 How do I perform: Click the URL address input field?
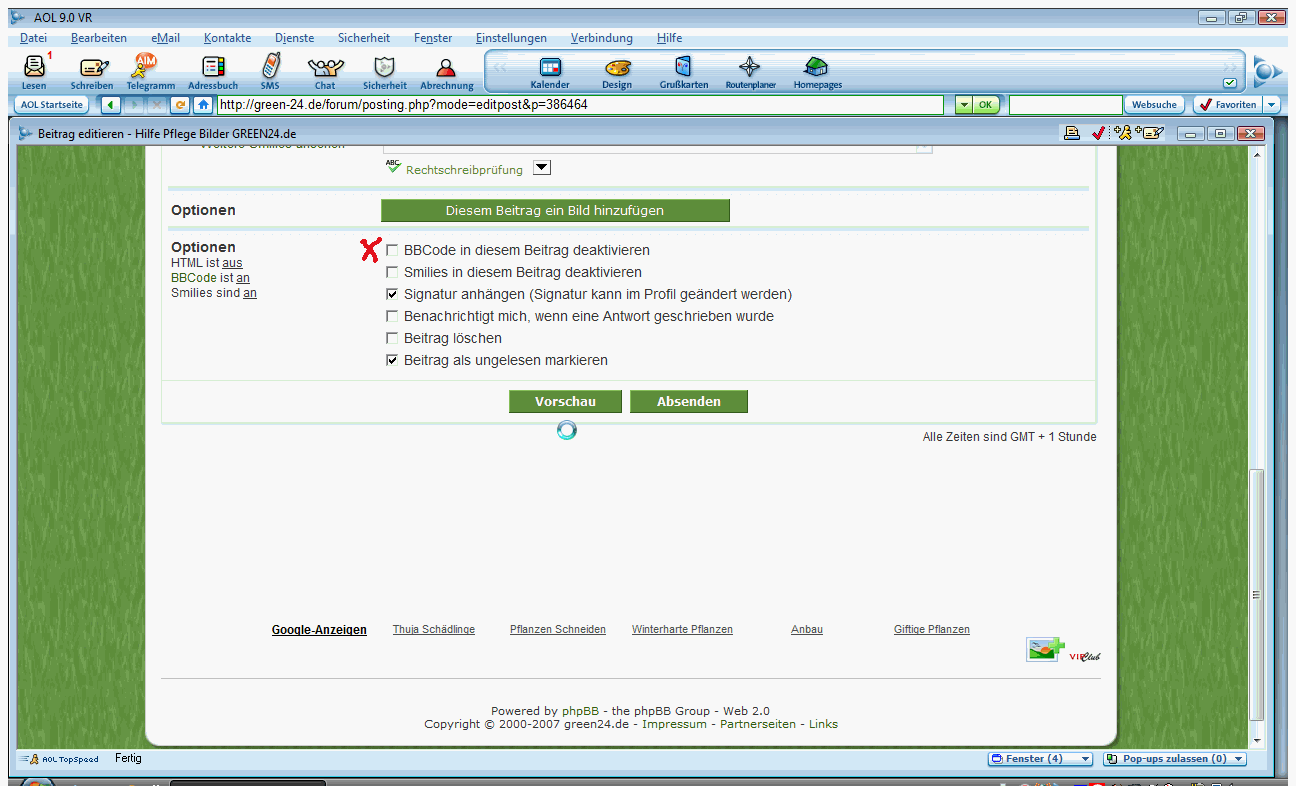(578, 105)
